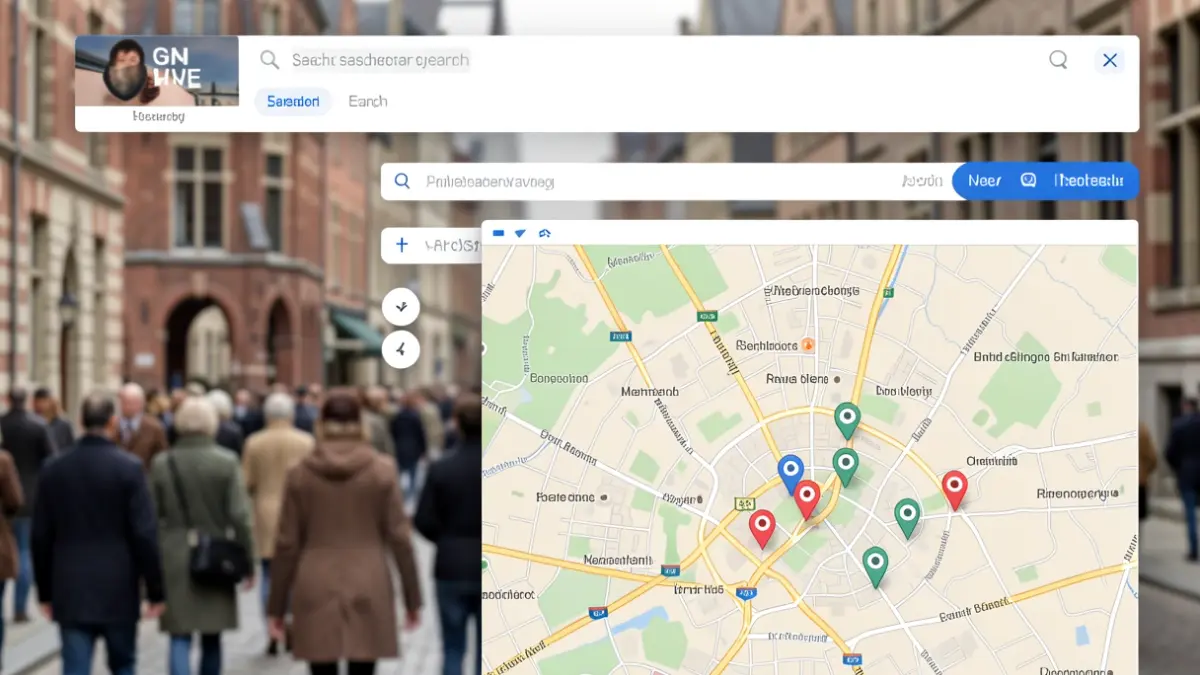
Task: Select the green pin left of the rightmost red pin
Action: (907, 518)
